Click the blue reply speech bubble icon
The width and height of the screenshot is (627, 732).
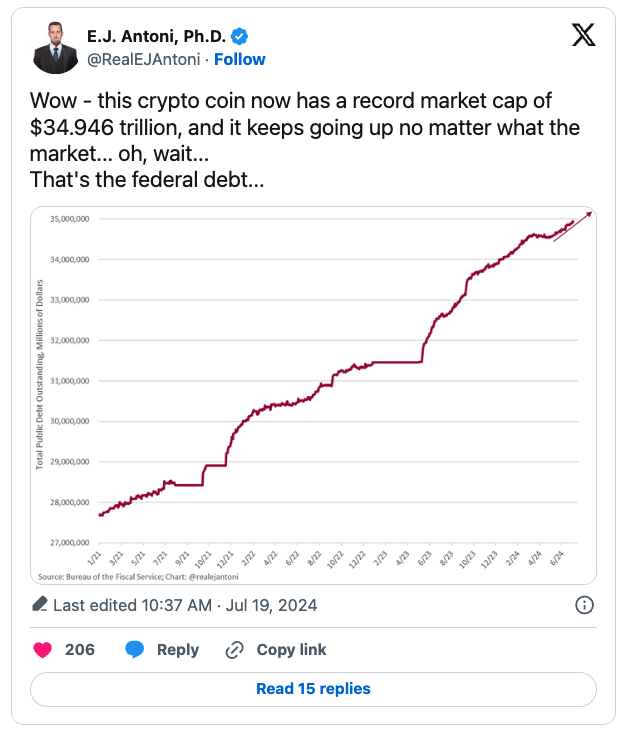[x=135, y=650]
